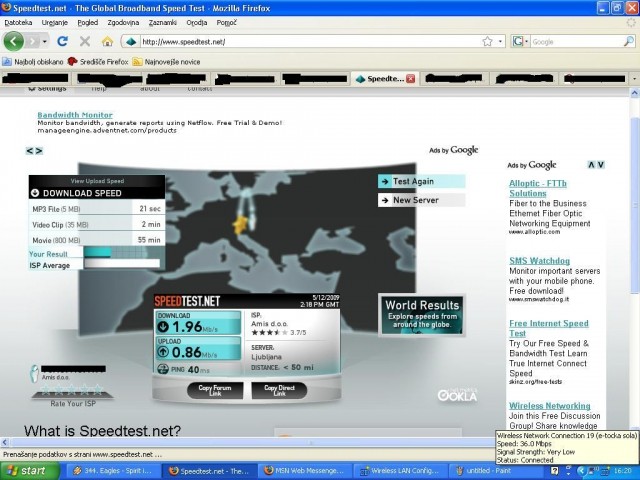The height and width of the screenshot is (480, 640).
Task: Open the Wireless Networking ad link
Action: [550, 406]
